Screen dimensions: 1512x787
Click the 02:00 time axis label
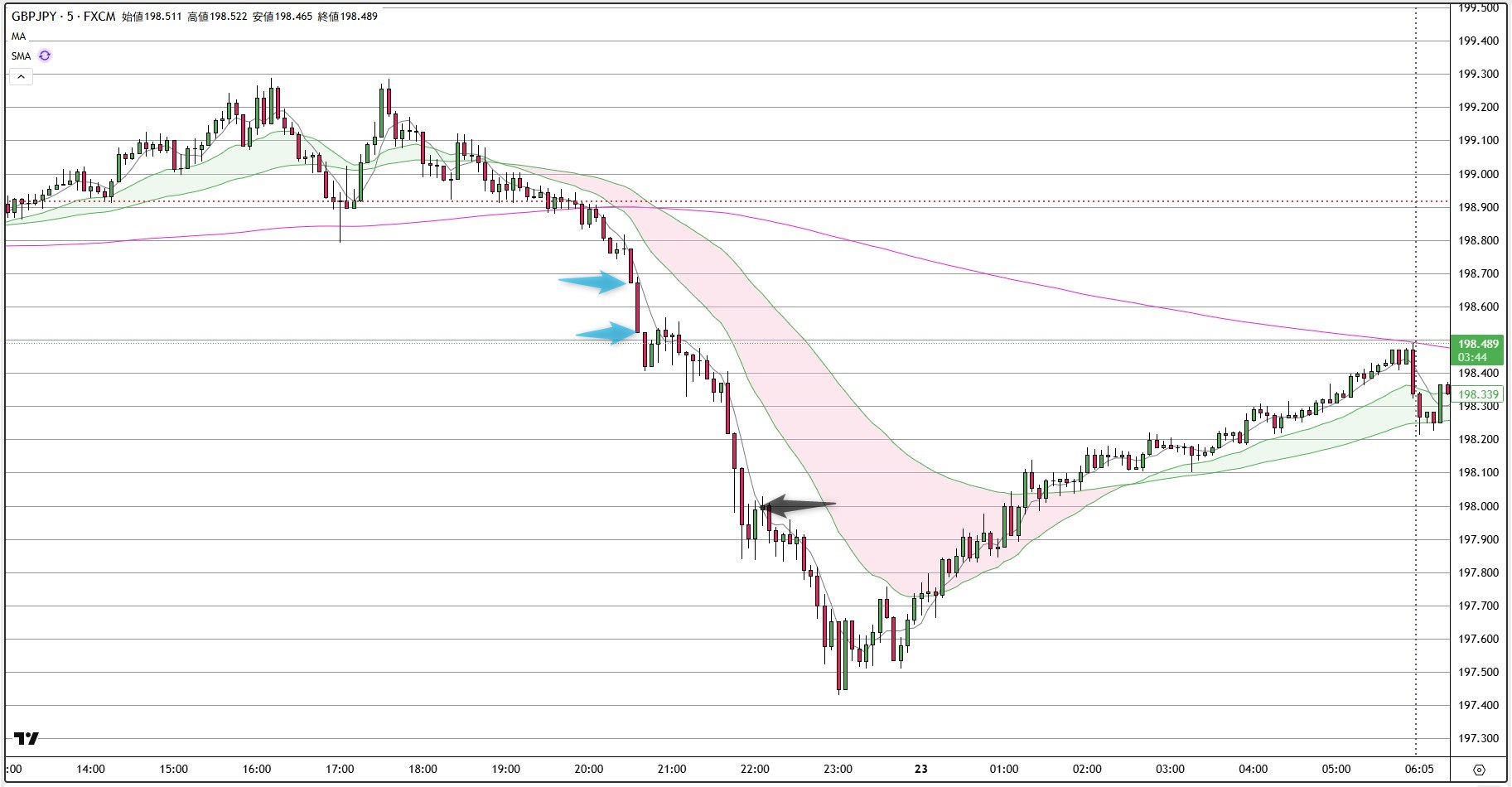click(x=1087, y=769)
